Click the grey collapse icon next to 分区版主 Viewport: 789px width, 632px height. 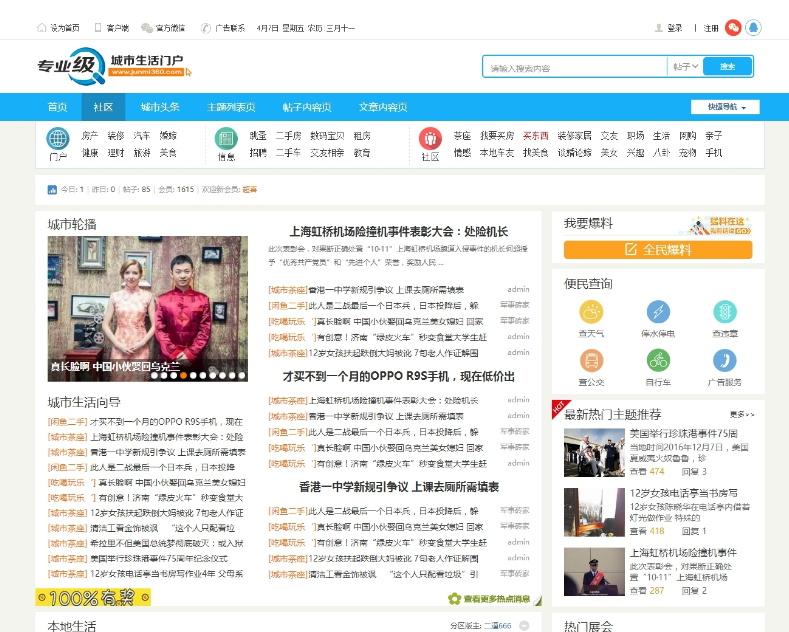click(x=524, y=625)
